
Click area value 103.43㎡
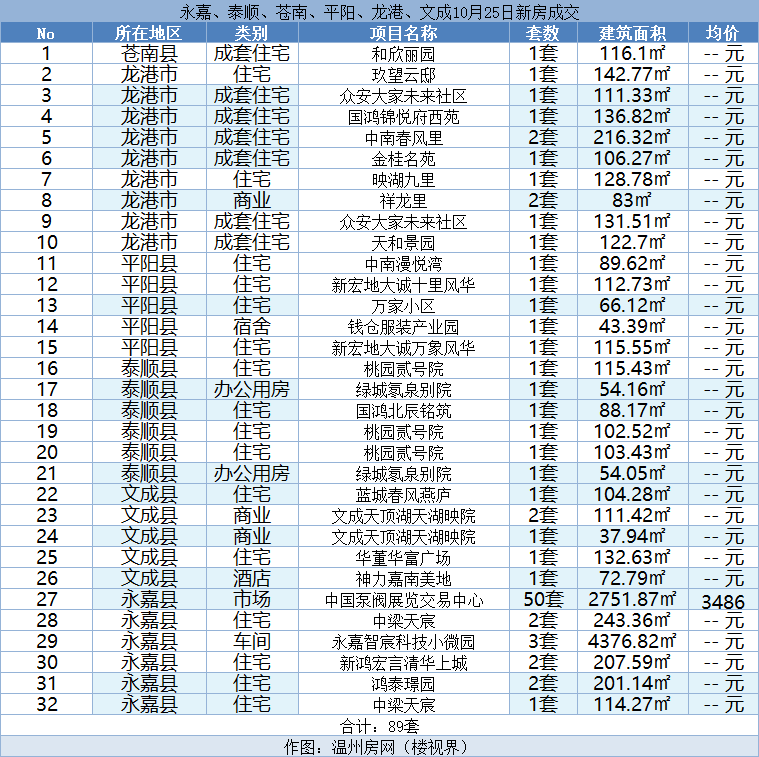tap(632, 452)
